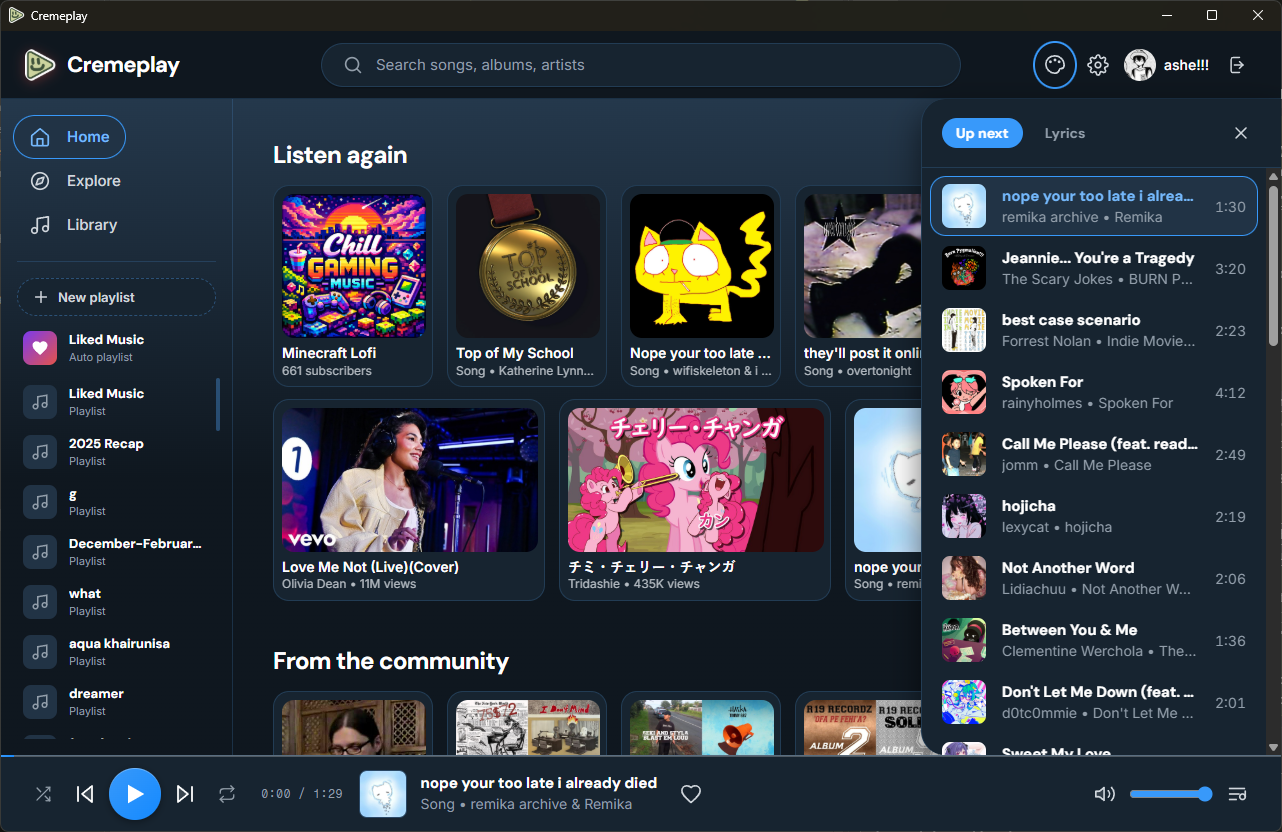
Task: Open the 2025 Recap playlist
Action: [116, 452]
